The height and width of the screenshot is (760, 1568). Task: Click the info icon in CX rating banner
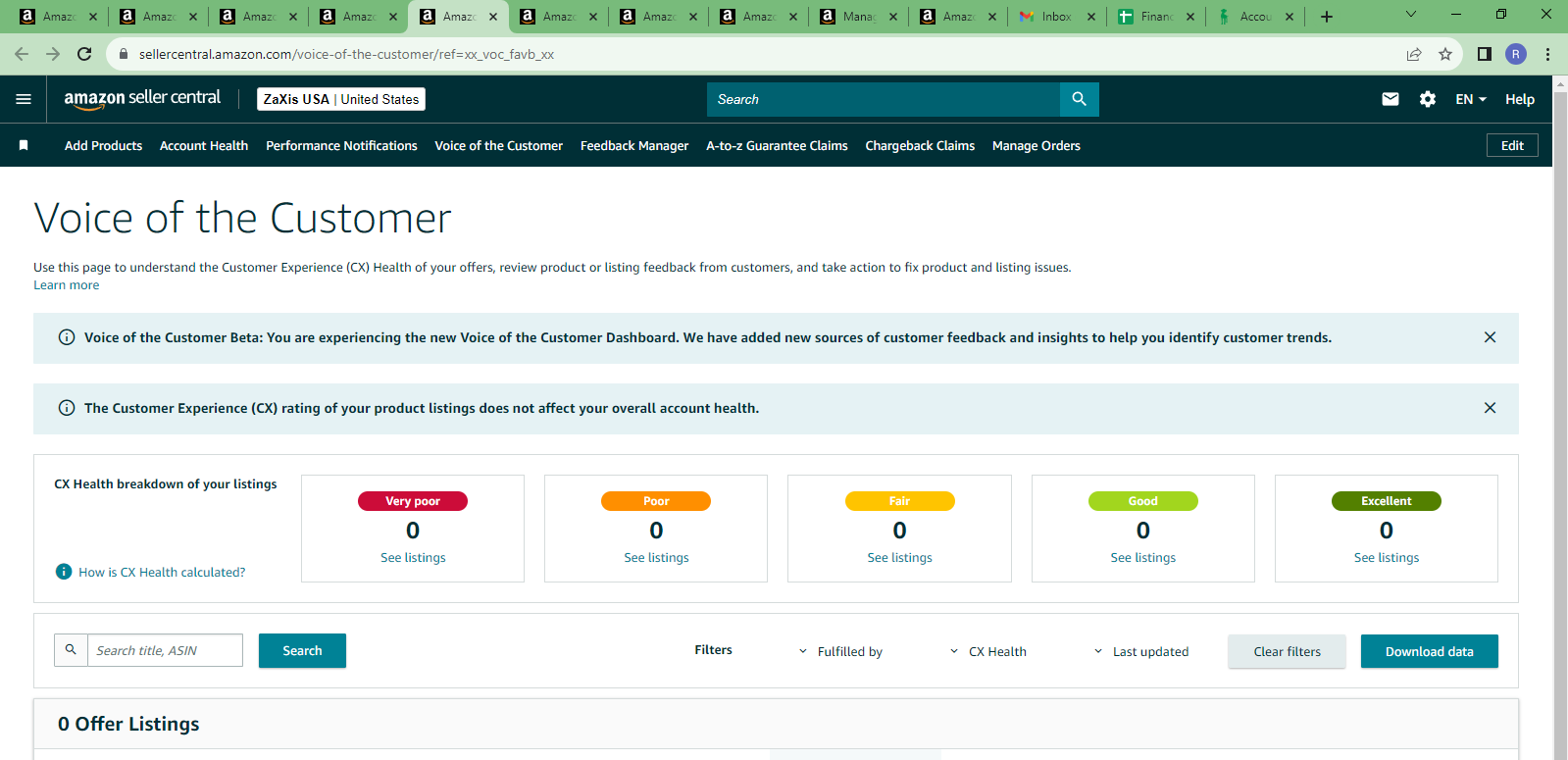[x=67, y=408]
